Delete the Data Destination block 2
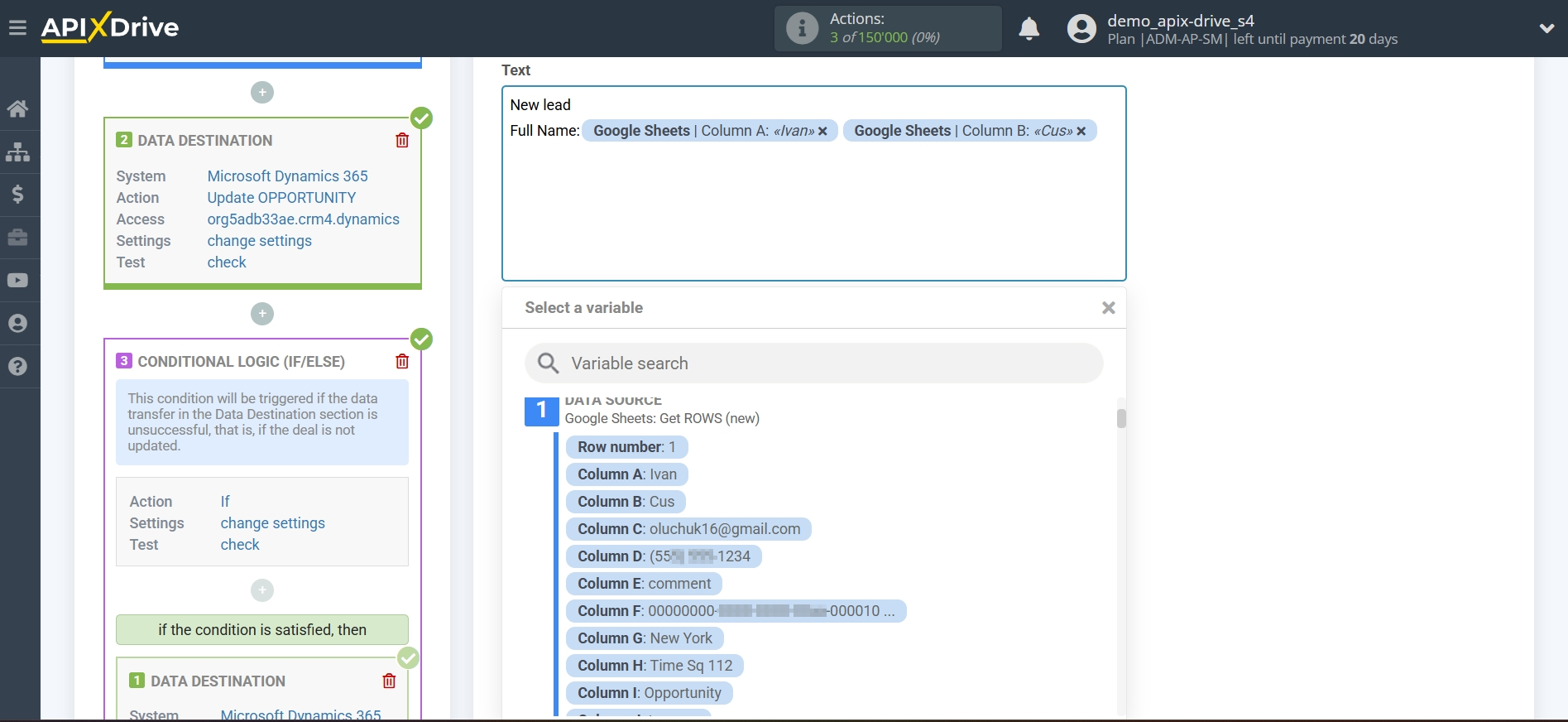 [x=402, y=141]
